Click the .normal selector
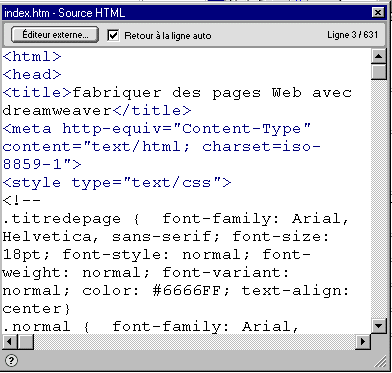The width and height of the screenshot is (392, 373). tap(37, 327)
